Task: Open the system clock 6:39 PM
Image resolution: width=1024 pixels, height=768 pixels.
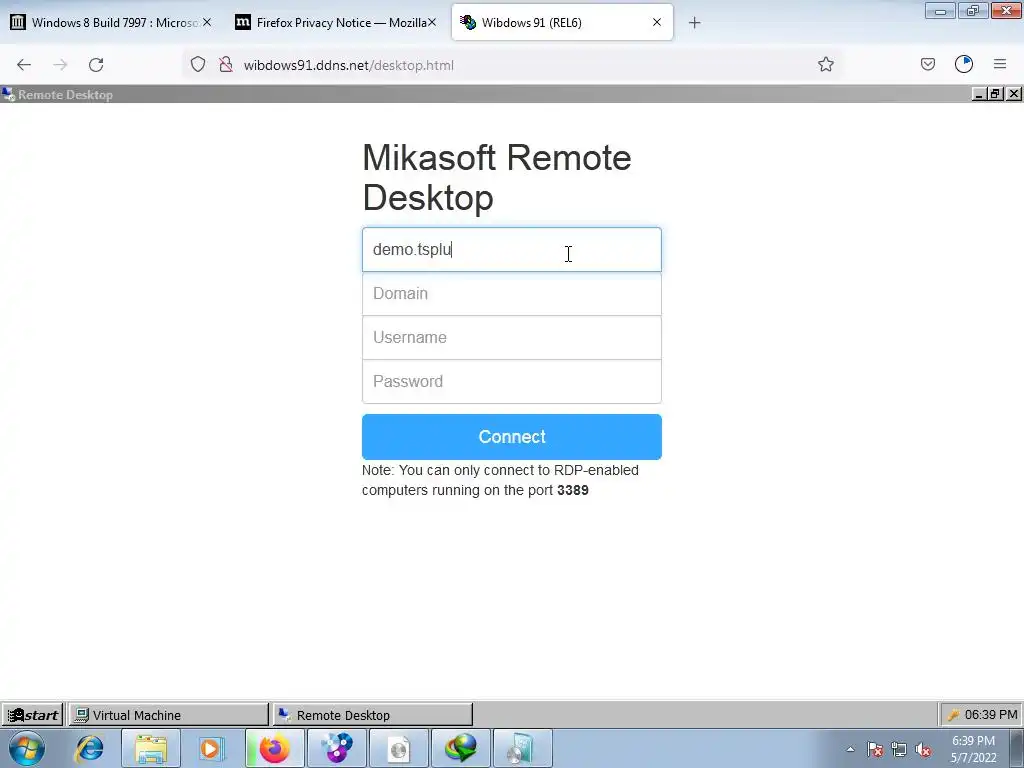Action: point(974,749)
